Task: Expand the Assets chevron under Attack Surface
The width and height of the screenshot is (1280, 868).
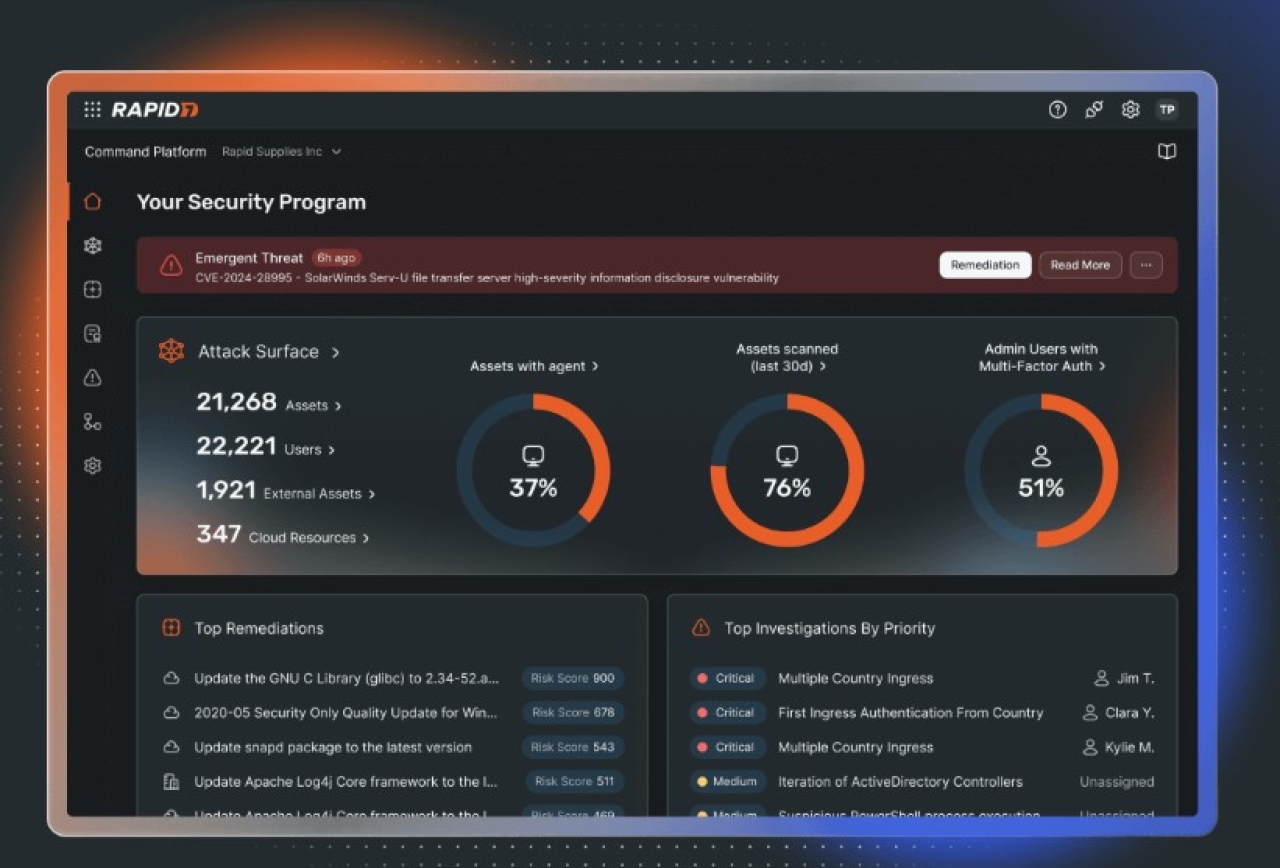Action: (337, 406)
